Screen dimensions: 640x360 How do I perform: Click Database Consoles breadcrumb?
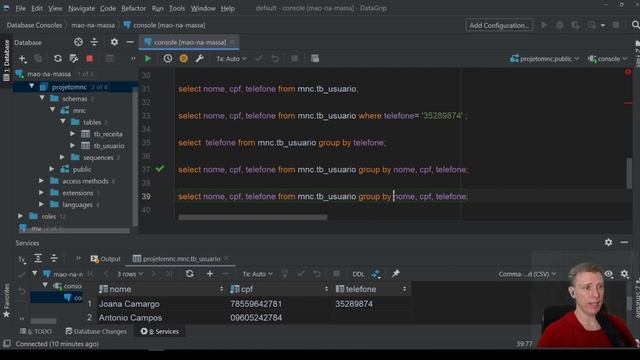(x=34, y=25)
